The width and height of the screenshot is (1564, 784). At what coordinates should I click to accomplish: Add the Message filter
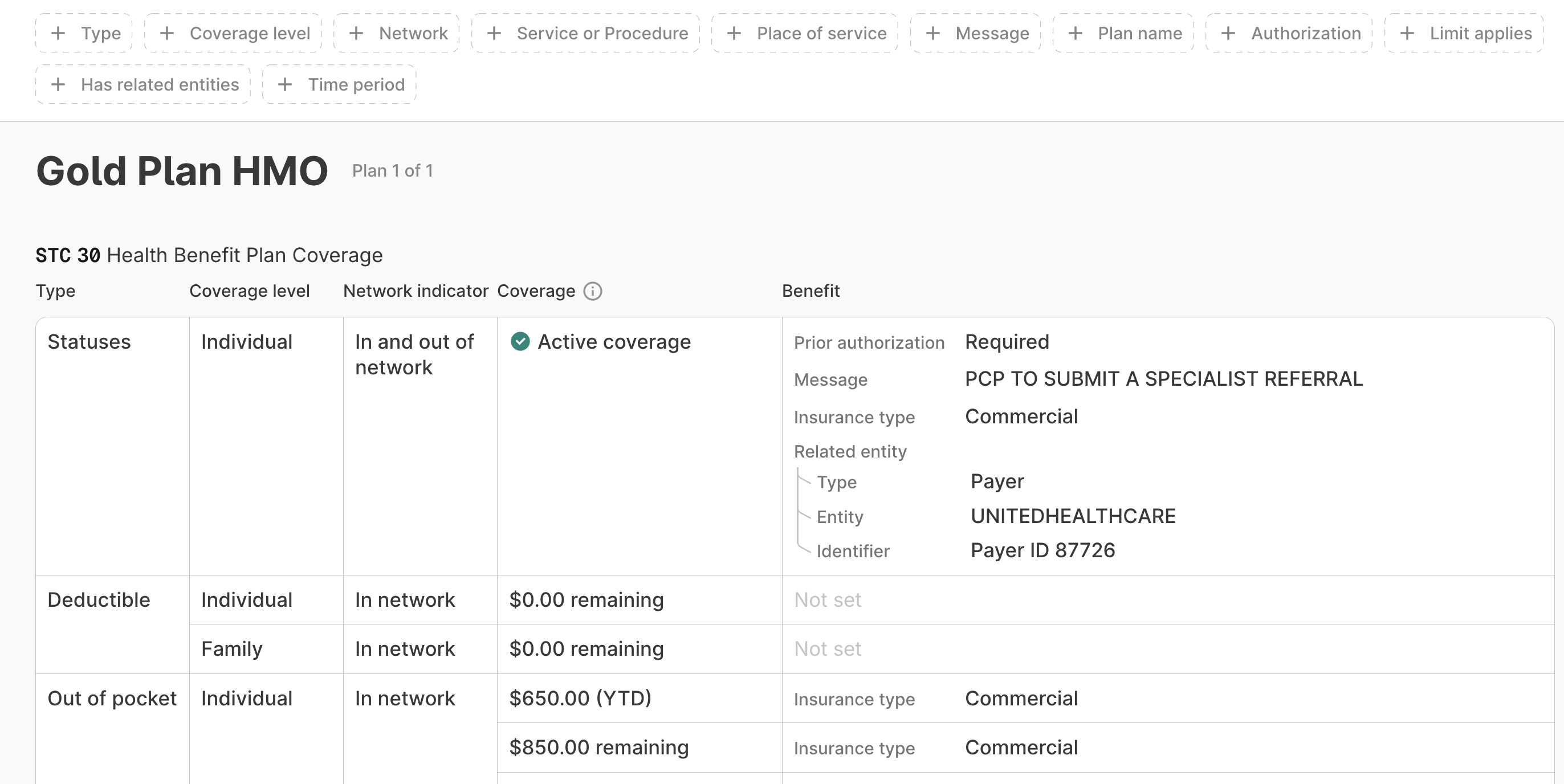[x=975, y=33]
